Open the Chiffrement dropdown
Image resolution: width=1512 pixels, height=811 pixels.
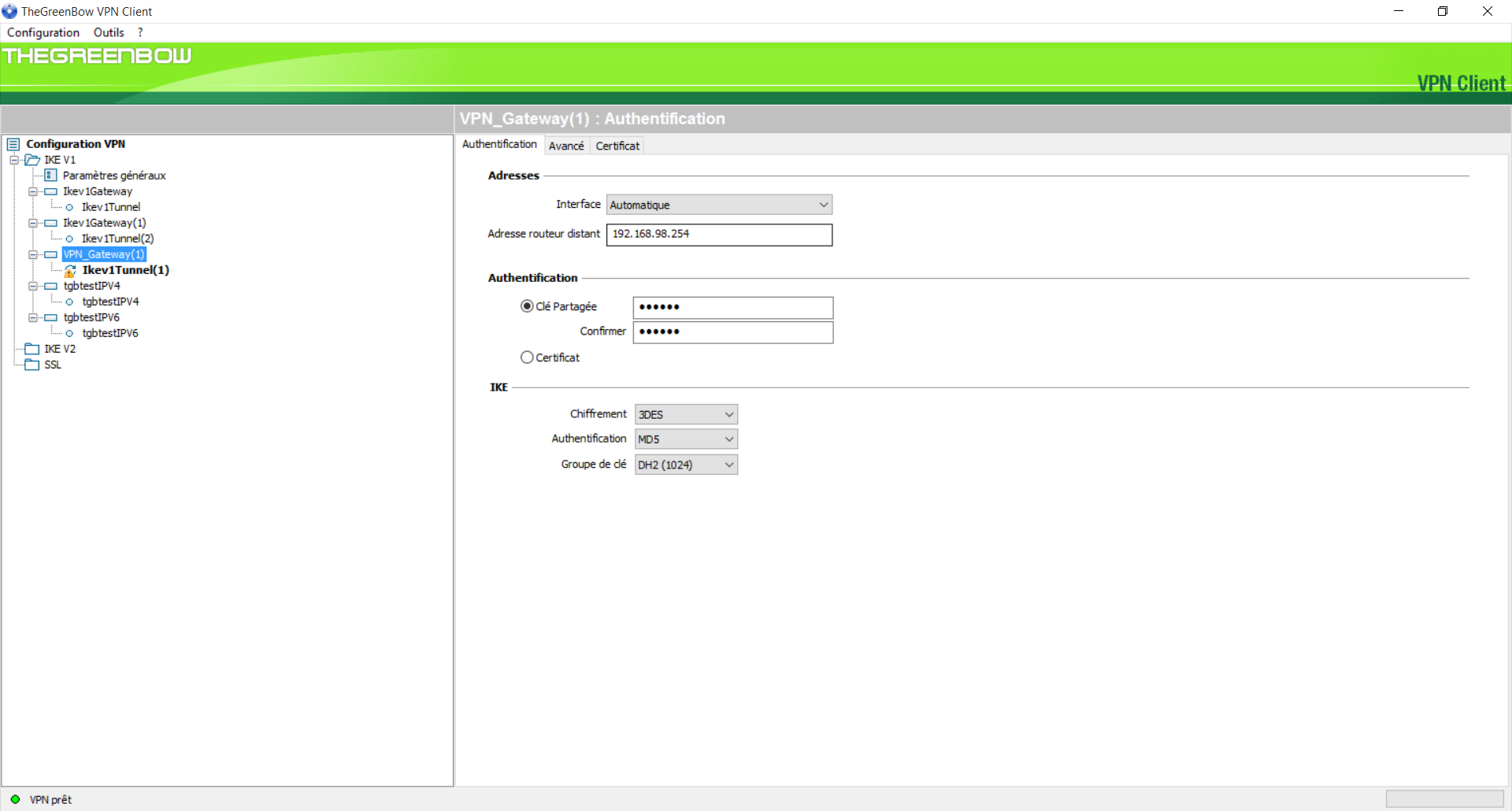point(686,414)
